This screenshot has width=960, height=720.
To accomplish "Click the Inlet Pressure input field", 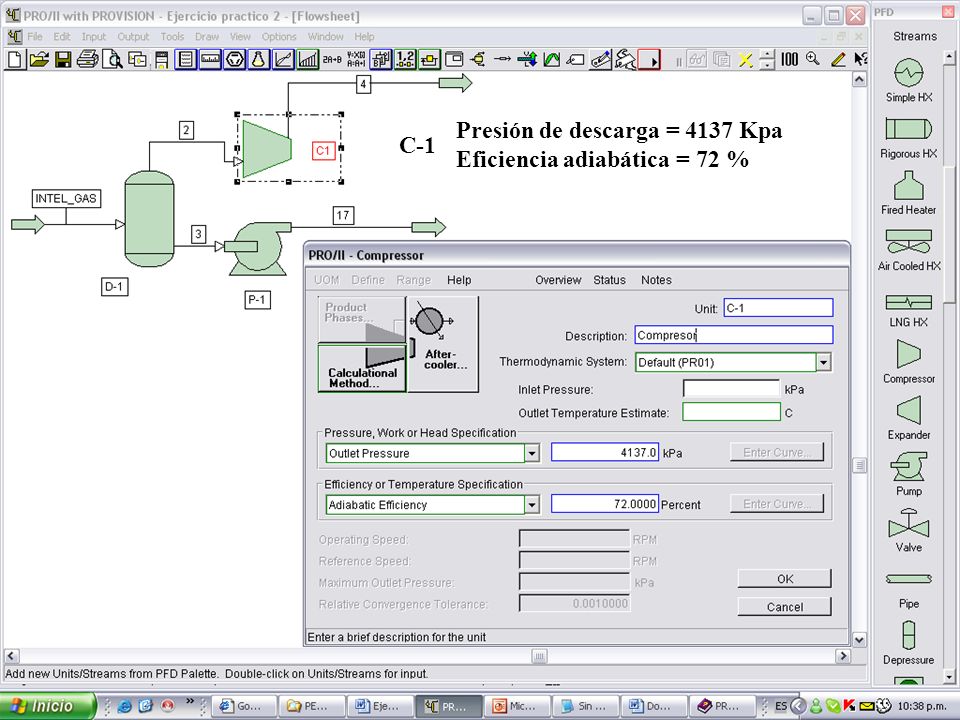I will pos(731,389).
